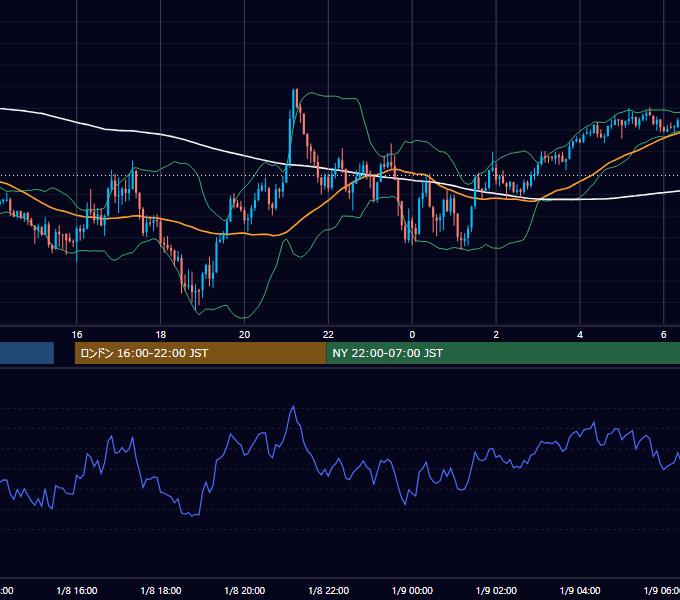
Task: Click the 18 hour label on the price chart axis
Action: 160,335
